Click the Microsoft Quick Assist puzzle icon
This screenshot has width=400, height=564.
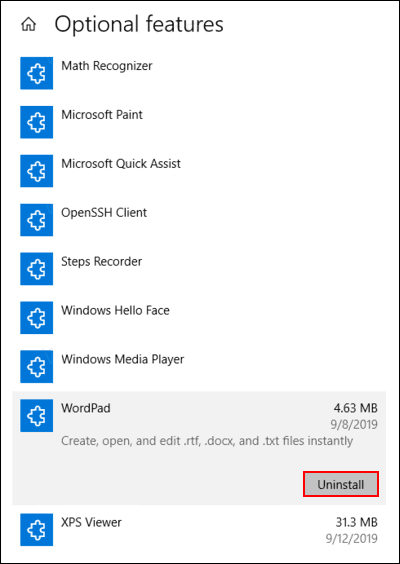pos(37,171)
